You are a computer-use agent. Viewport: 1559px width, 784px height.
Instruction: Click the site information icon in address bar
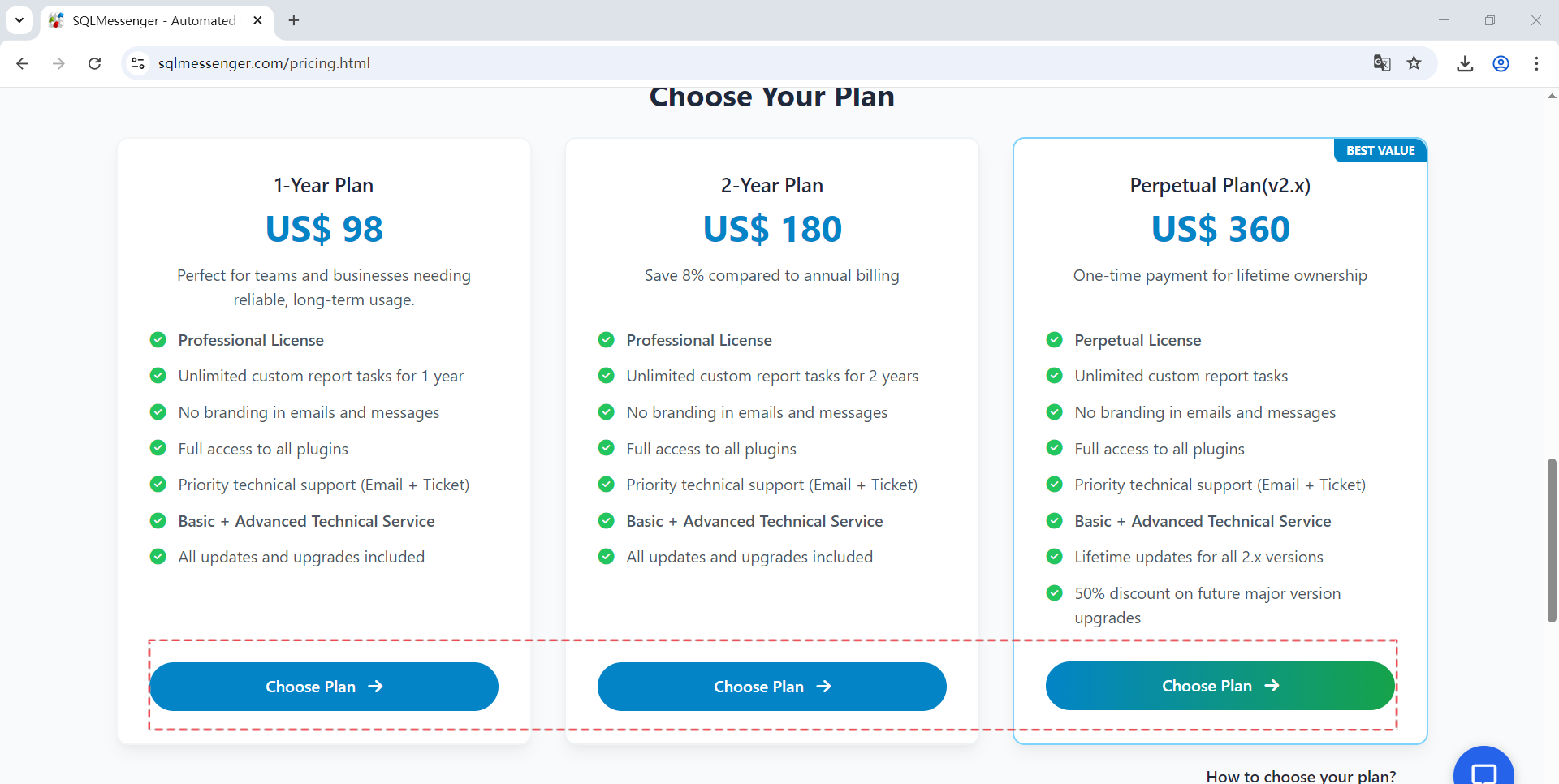pyautogui.click(x=137, y=62)
